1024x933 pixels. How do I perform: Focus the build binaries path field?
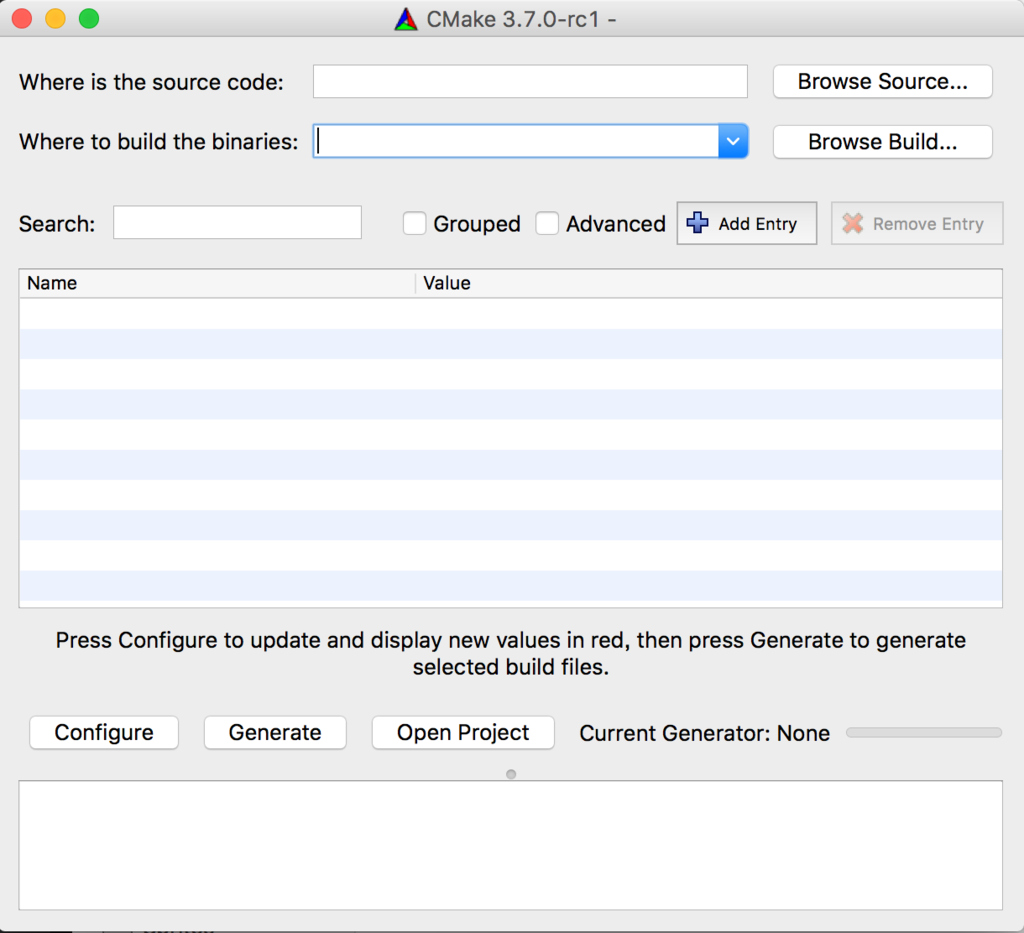pos(516,141)
